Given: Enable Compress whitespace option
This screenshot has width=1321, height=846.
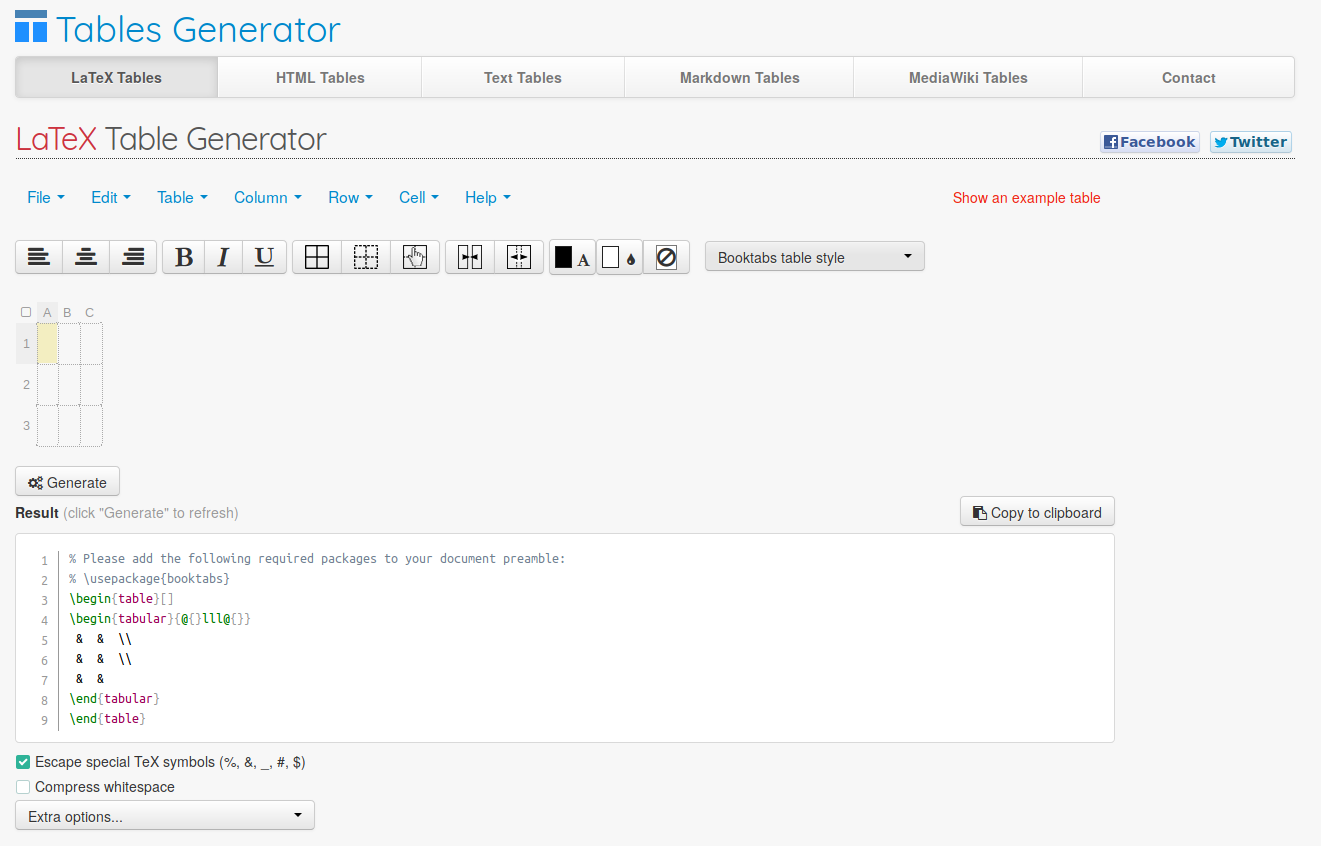Looking at the screenshot, I should tap(23, 787).
